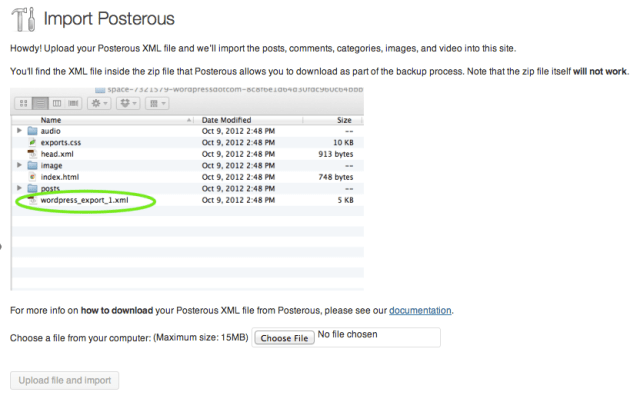This screenshot has width=640, height=402.
Task: Open the Arrange items dropdown
Action: tap(157, 104)
